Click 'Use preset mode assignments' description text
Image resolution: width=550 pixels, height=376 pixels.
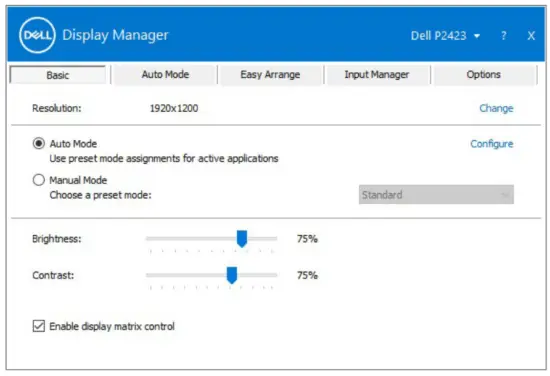(x=164, y=159)
